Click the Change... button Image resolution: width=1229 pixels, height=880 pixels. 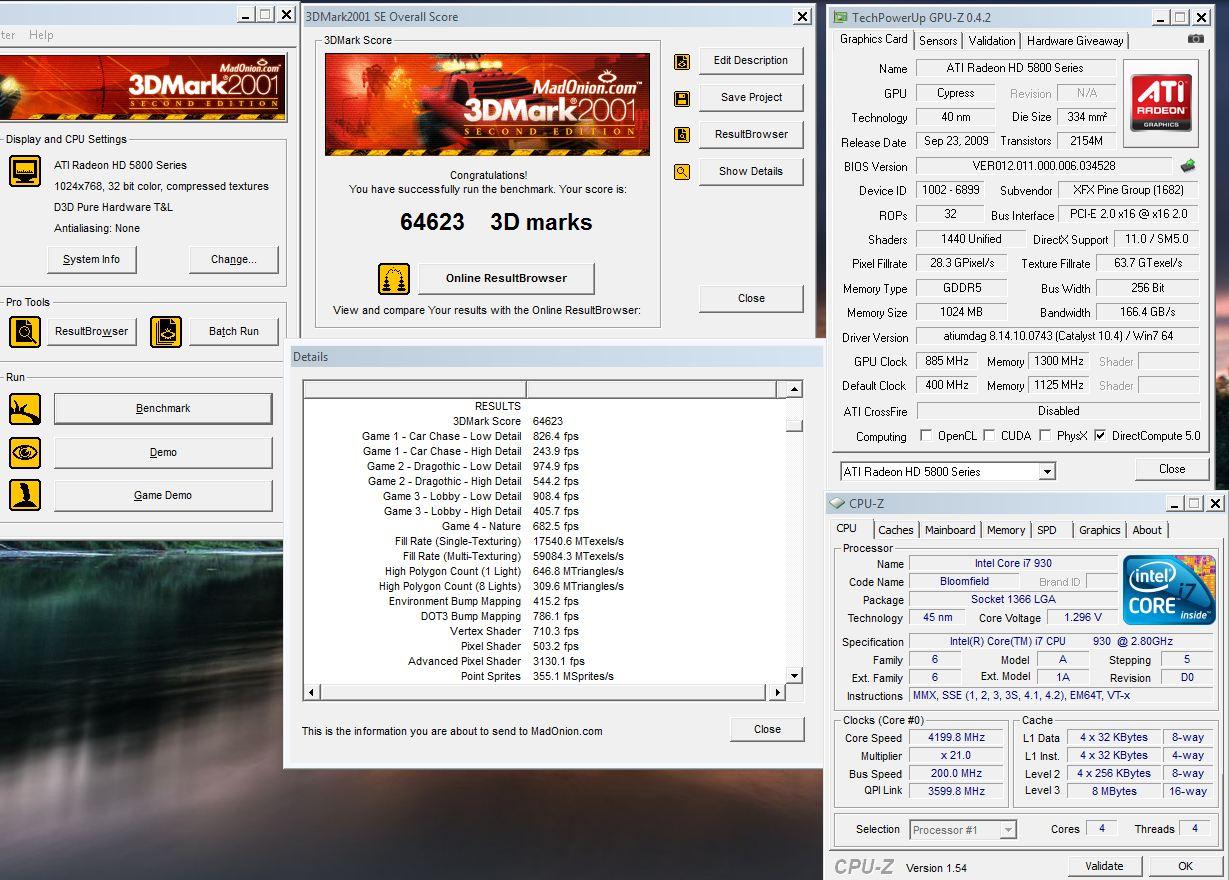click(233, 259)
